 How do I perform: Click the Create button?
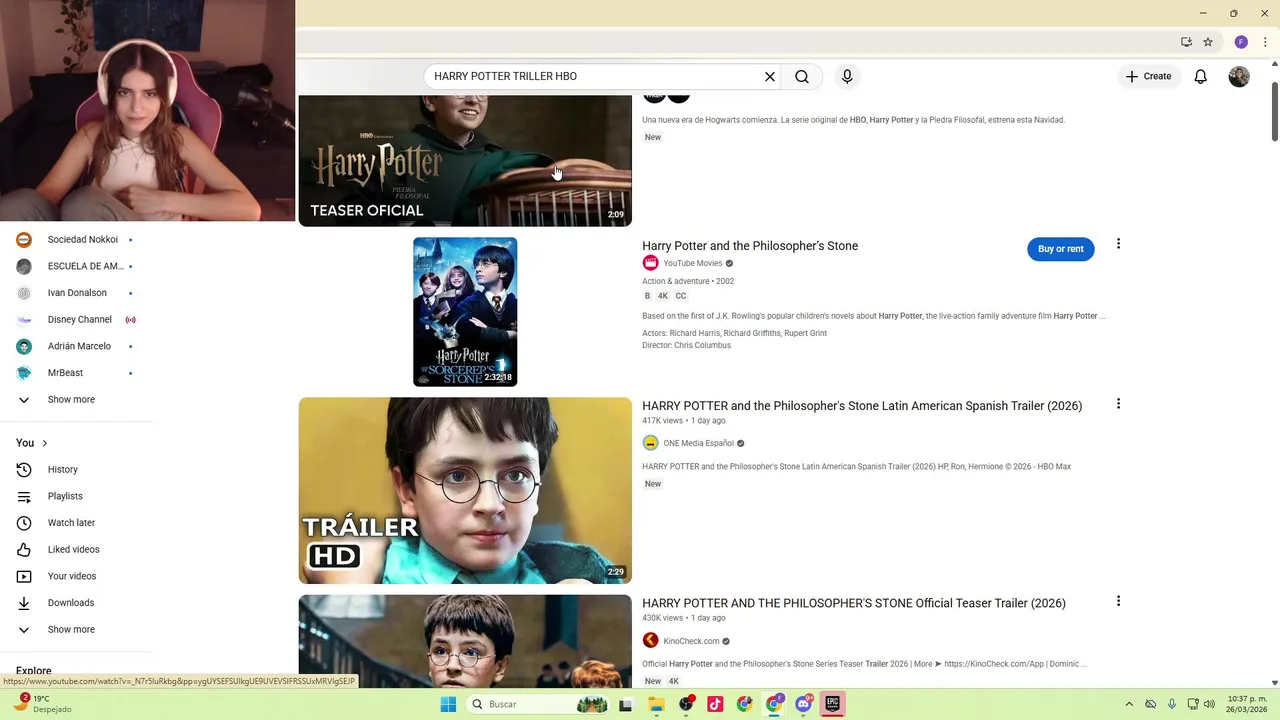click(x=1148, y=76)
